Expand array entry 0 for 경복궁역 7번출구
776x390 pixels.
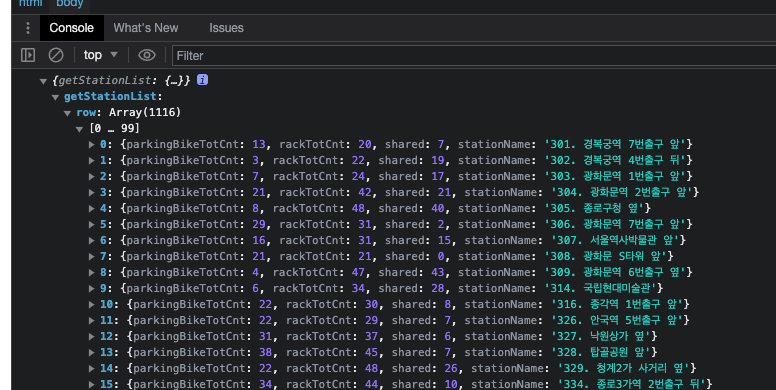(x=92, y=145)
